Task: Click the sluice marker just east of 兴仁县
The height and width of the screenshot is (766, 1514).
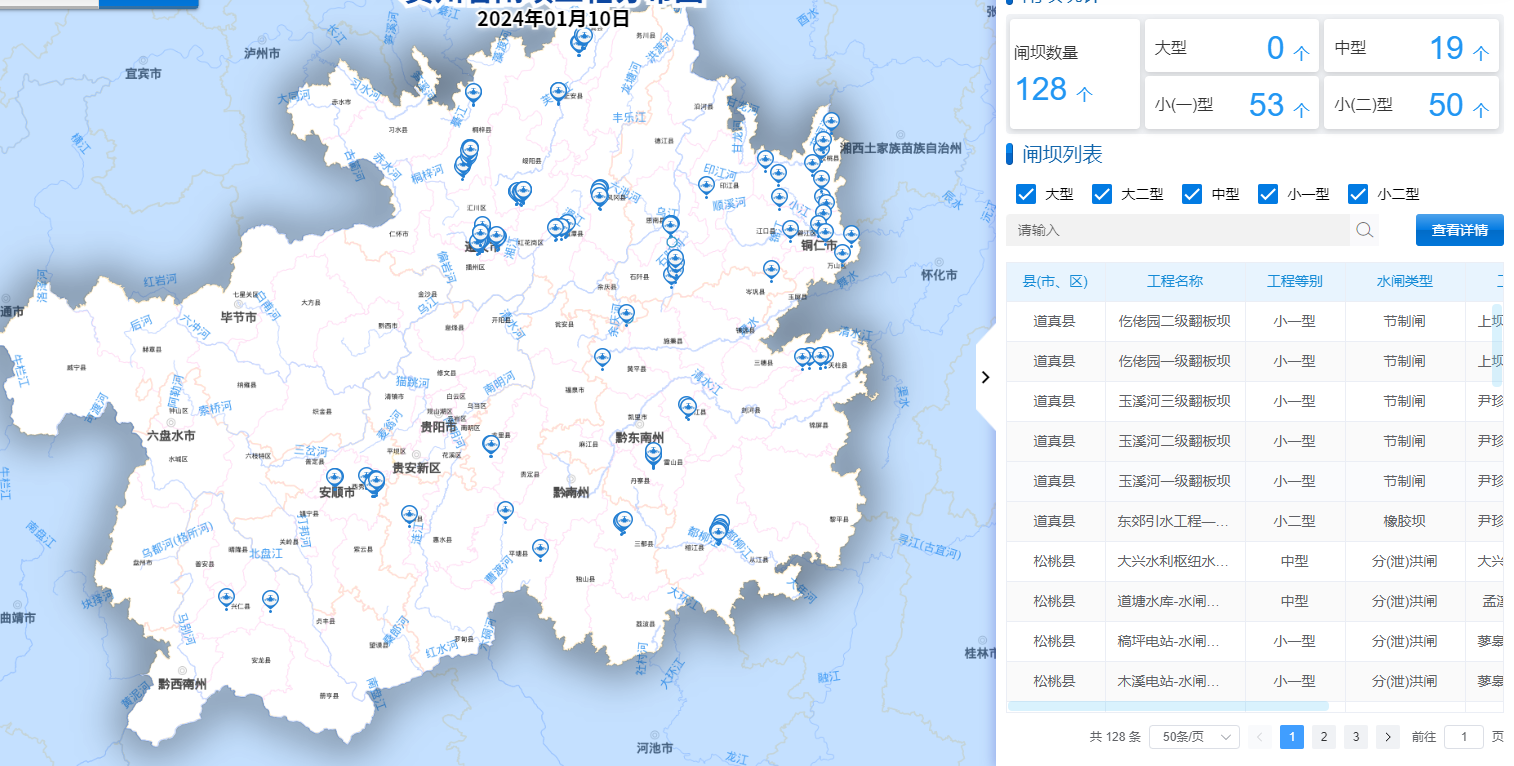Action: pos(269,600)
